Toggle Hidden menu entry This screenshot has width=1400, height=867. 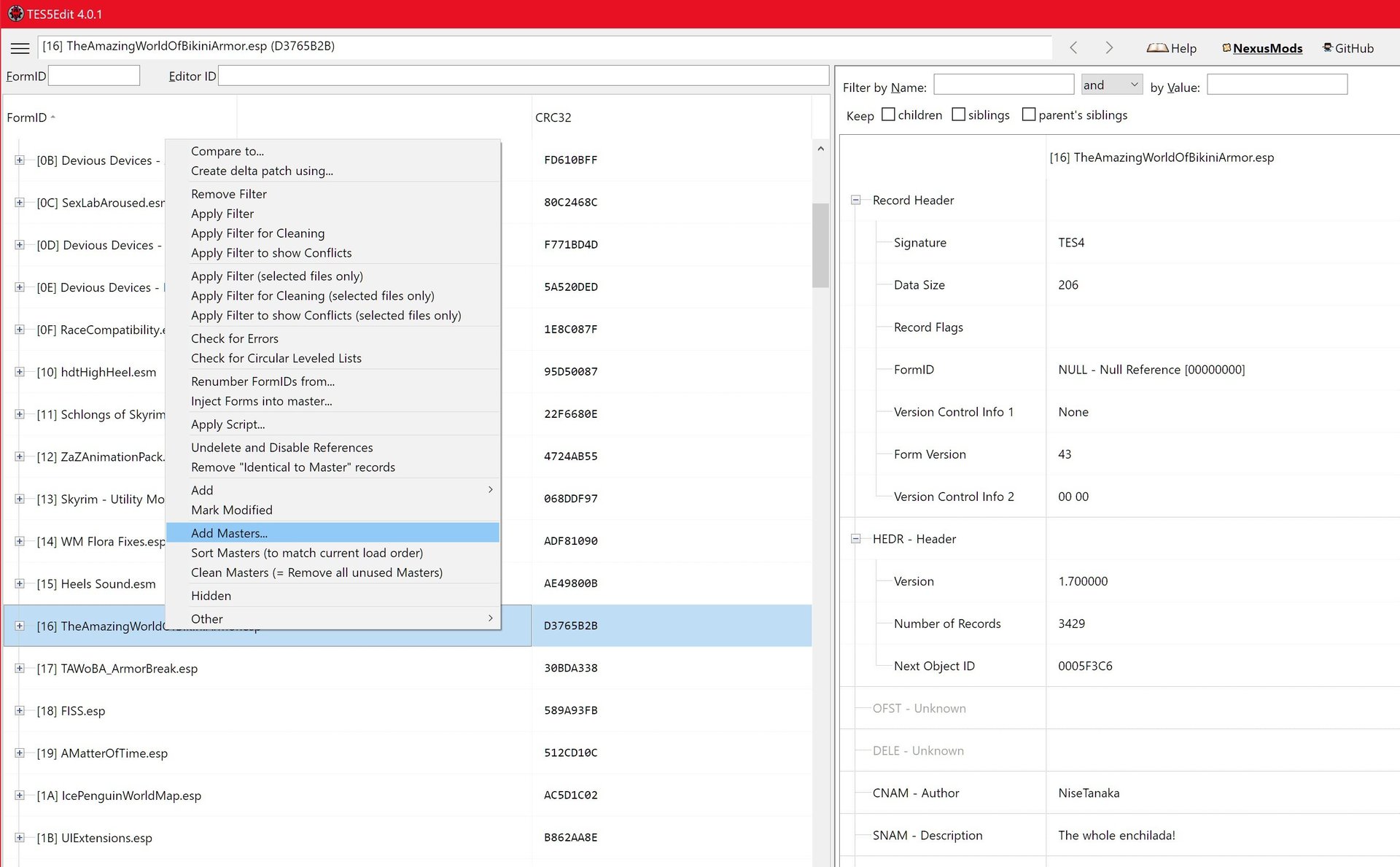coord(332,596)
